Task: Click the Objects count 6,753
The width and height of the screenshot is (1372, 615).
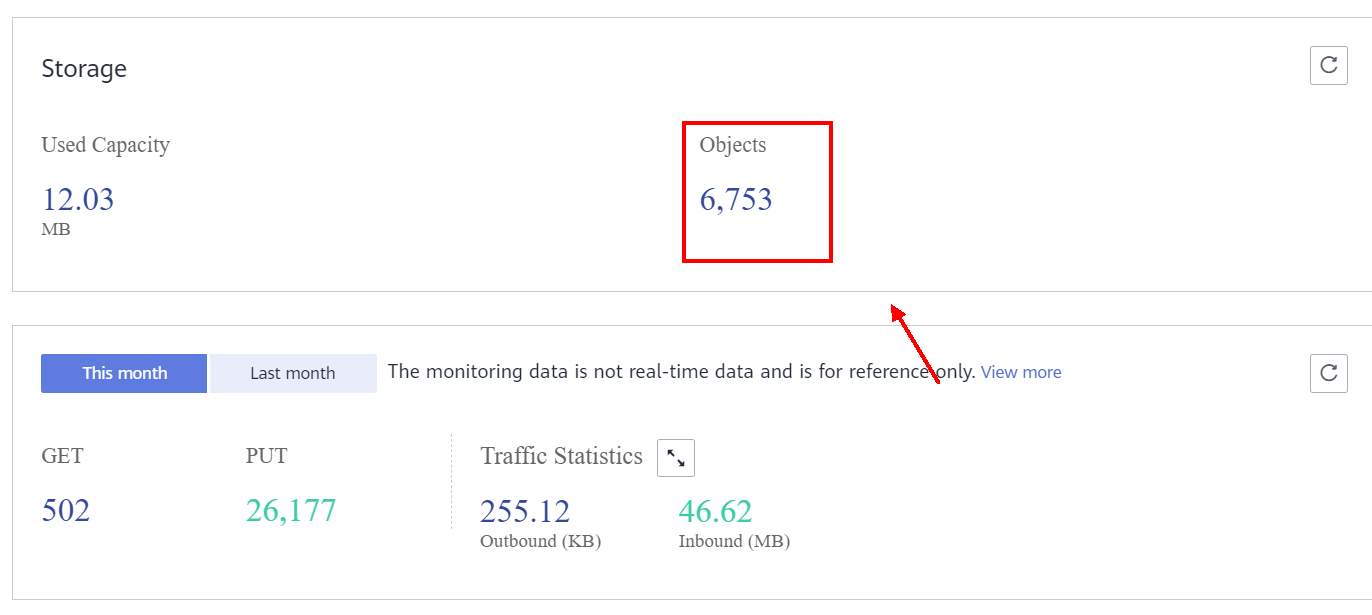Action: coord(736,200)
